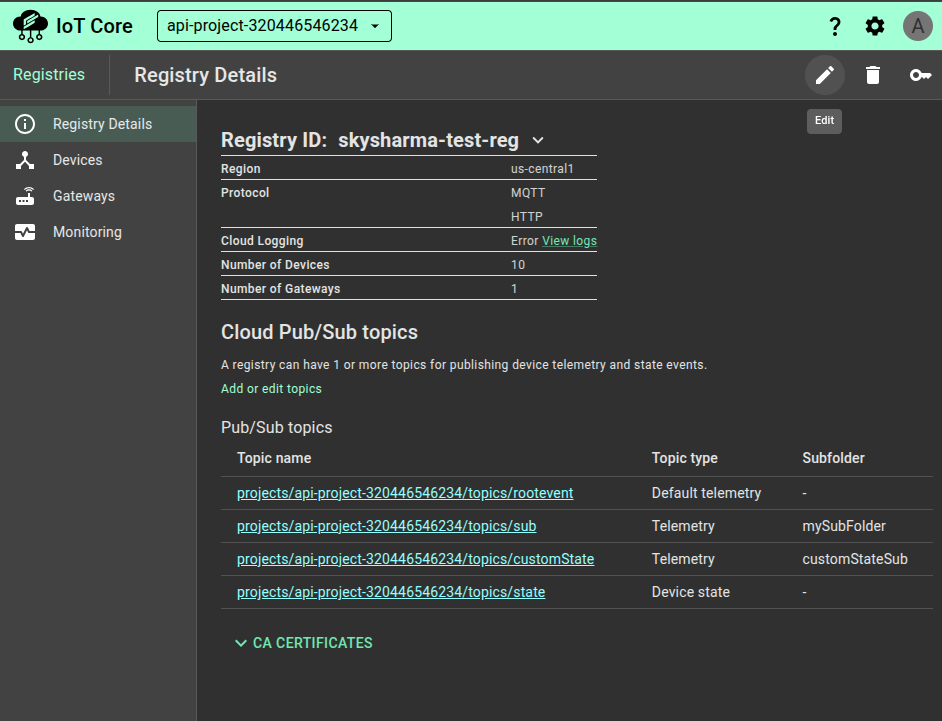Click the Number of Devices value 10

(x=518, y=265)
